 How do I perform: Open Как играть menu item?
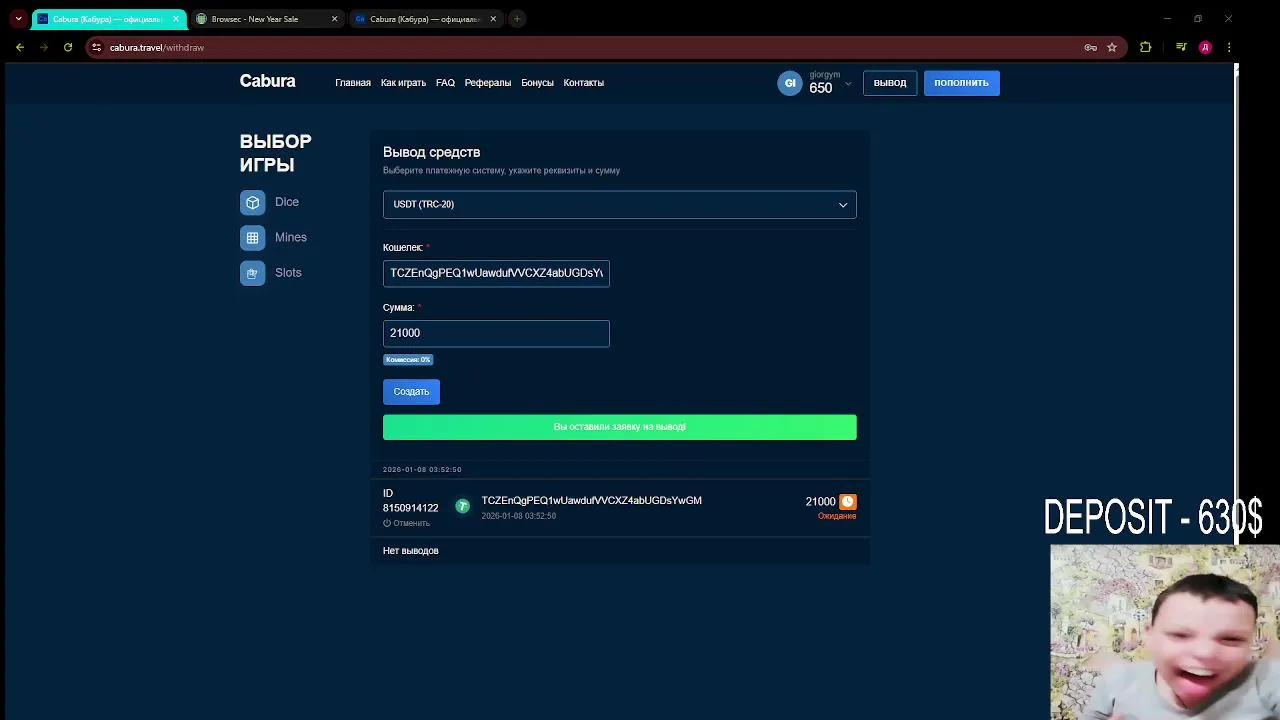[403, 83]
